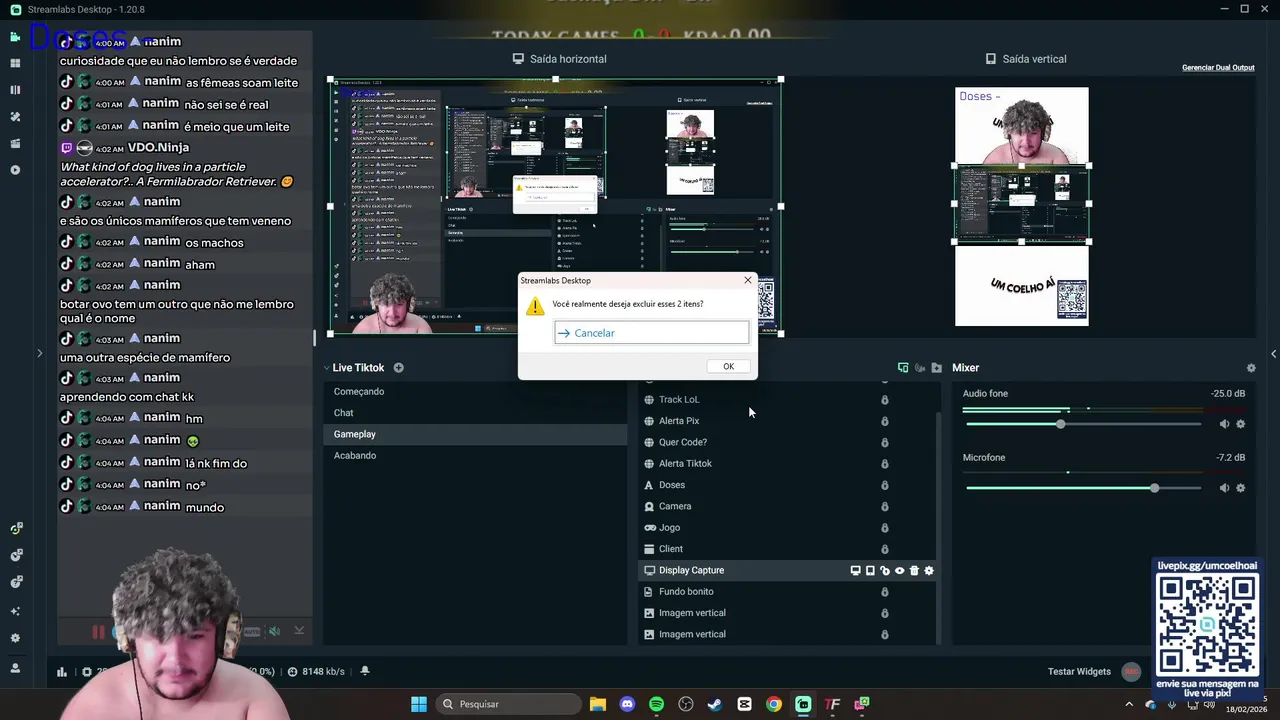Toggle lock on Client source
The height and width of the screenshot is (720, 1280).
pos(884,549)
